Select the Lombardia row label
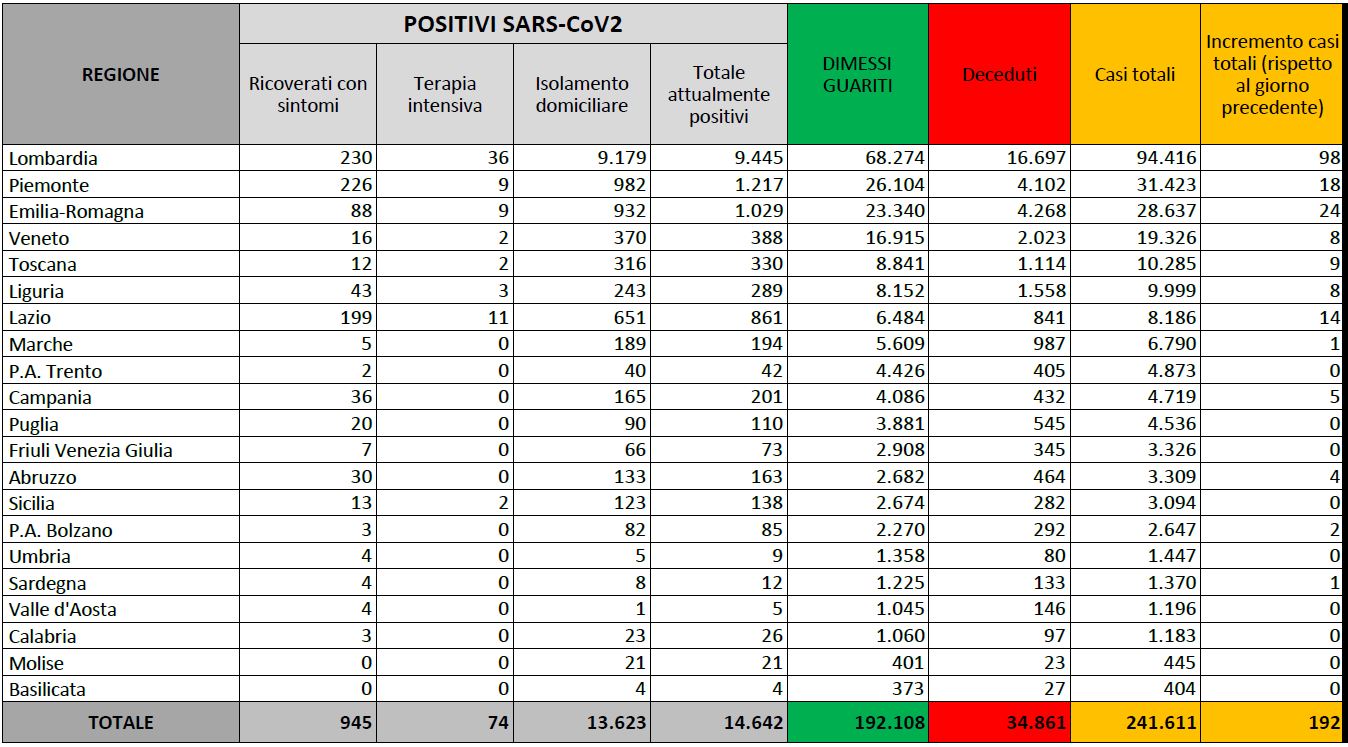Screen dimensions: 1348x747 (x=54, y=159)
